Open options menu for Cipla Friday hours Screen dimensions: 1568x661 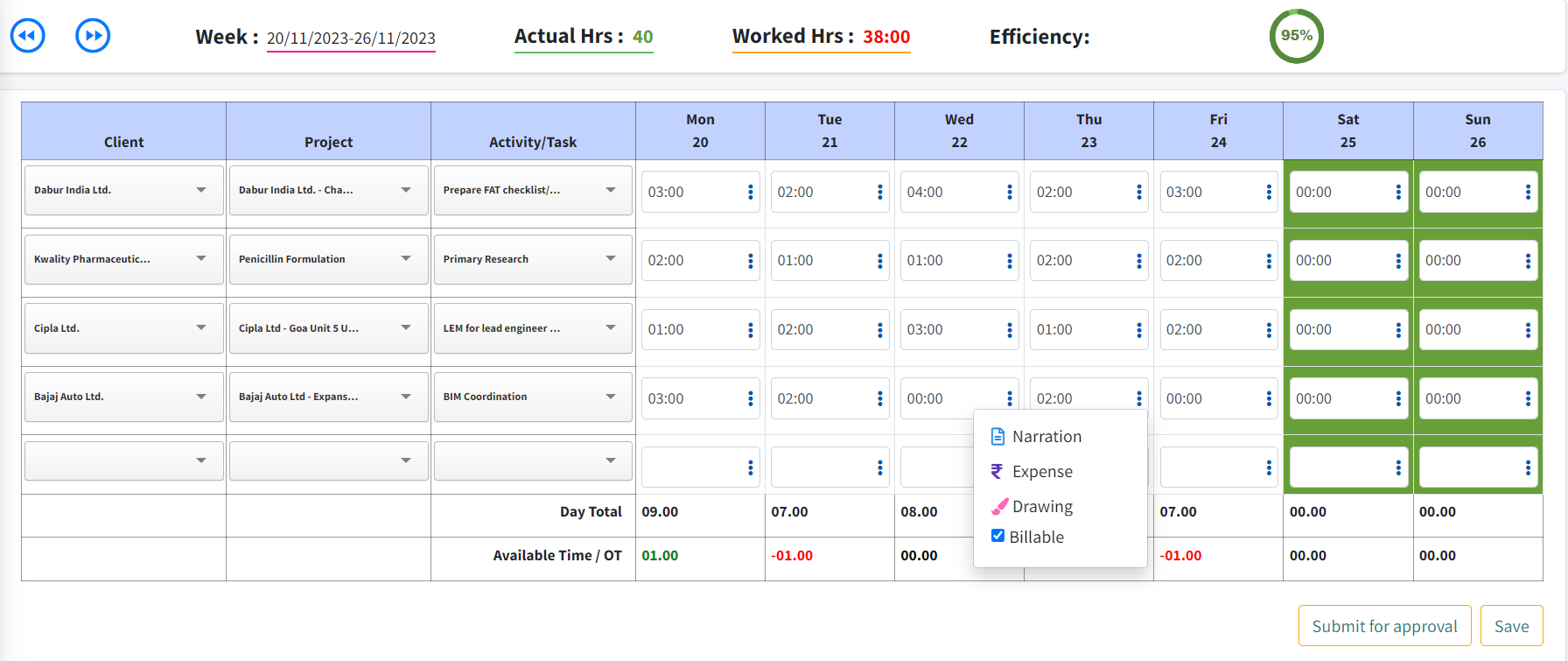1269,330
